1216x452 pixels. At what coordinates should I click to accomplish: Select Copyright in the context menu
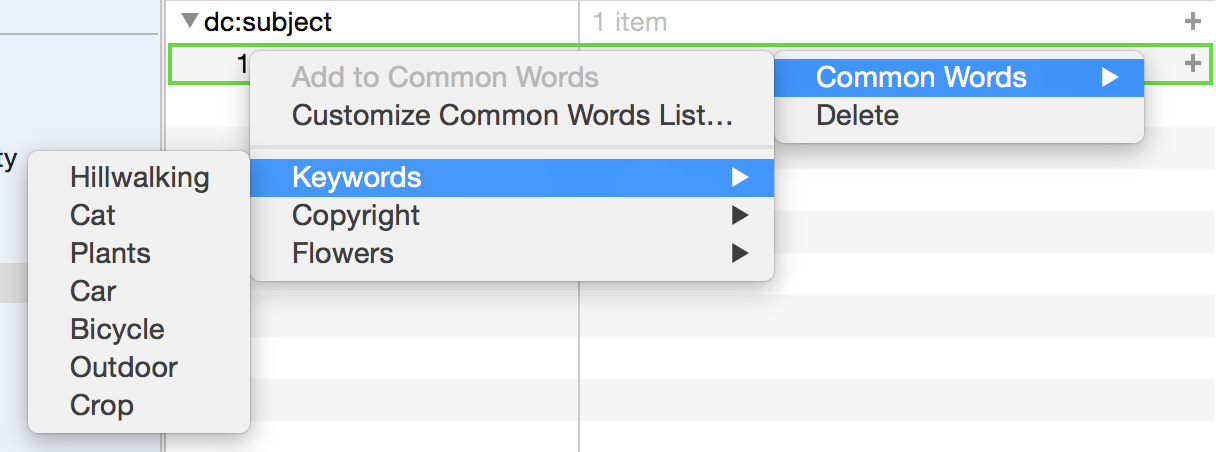click(512, 215)
